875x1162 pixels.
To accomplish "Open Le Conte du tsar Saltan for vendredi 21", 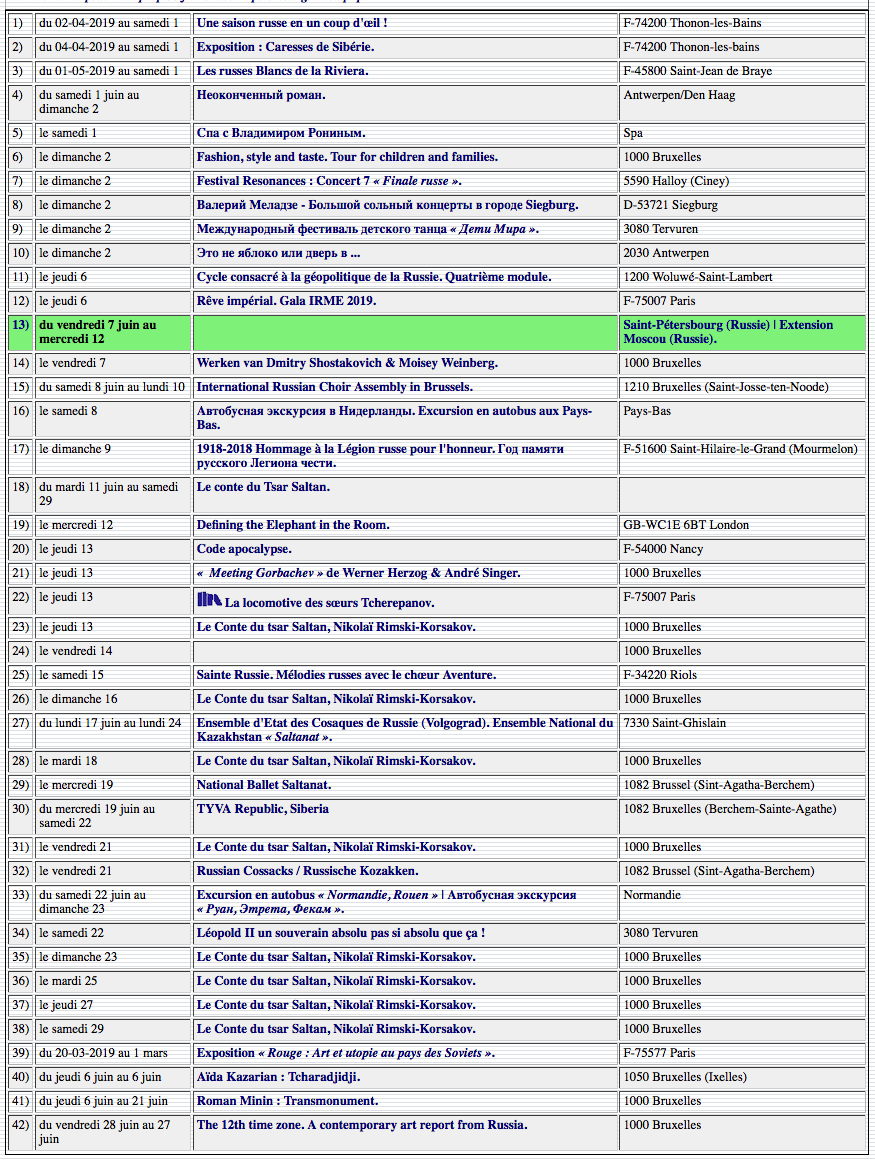I will click(x=336, y=847).
